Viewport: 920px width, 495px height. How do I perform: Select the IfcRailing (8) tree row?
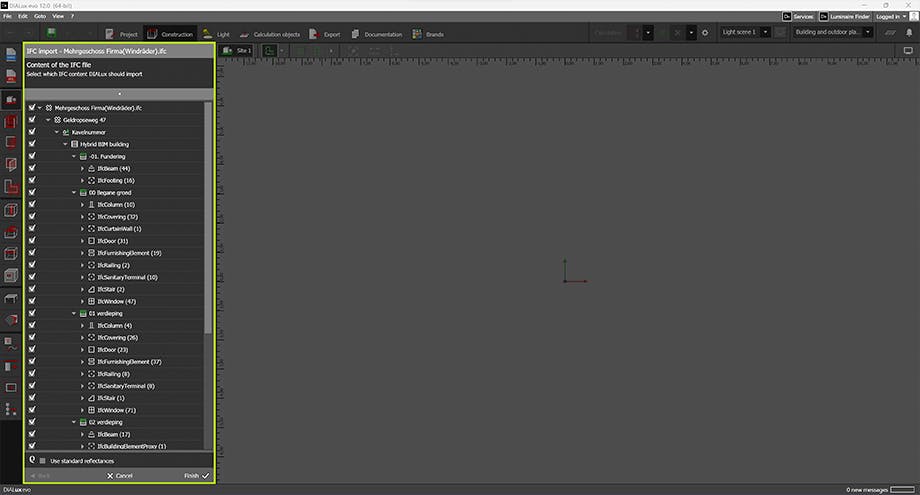[x=116, y=374]
